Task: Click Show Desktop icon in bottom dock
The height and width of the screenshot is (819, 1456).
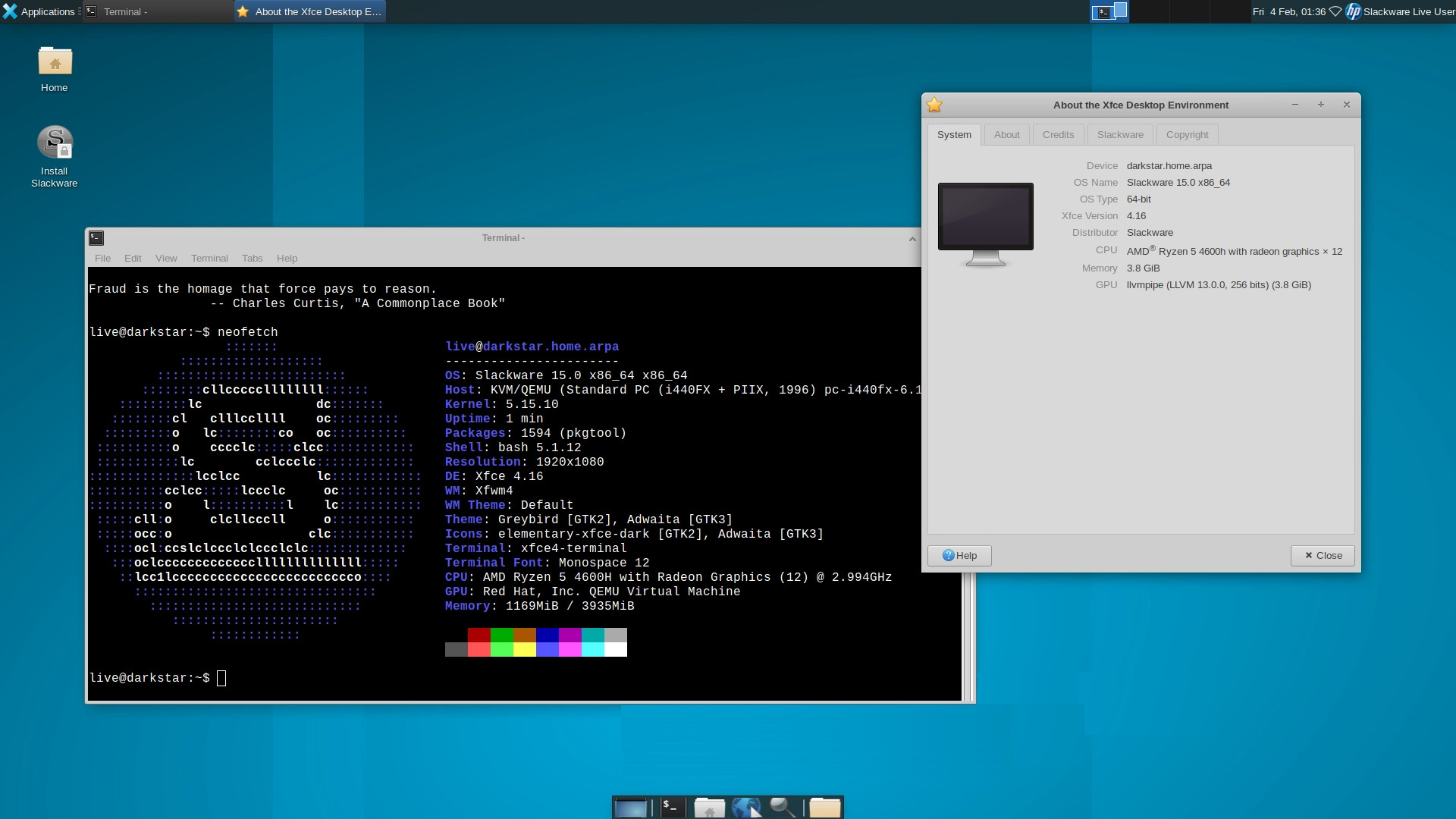Action: (x=630, y=808)
